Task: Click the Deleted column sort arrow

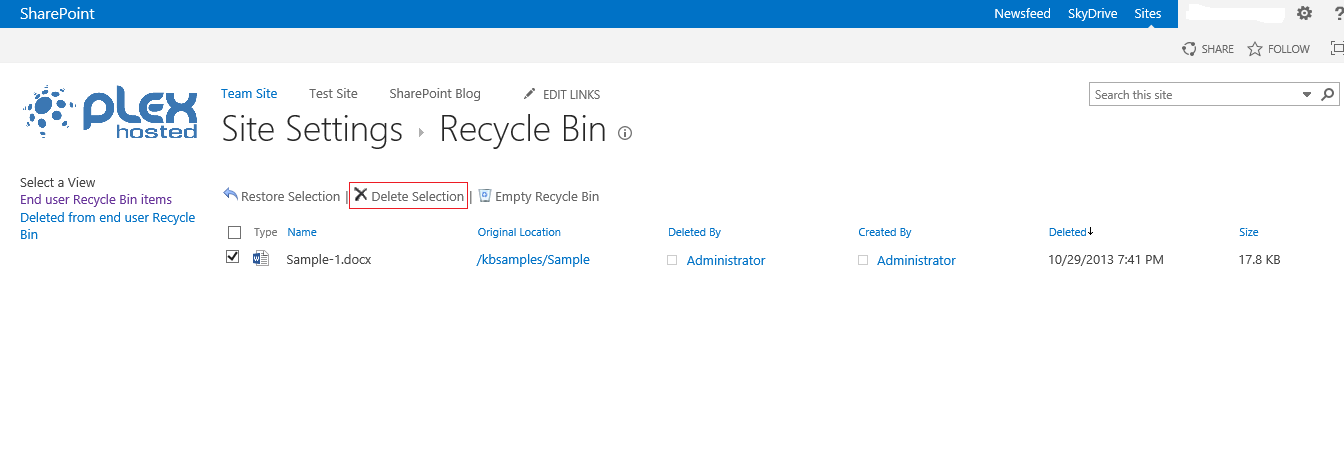Action: point(1090,232)
